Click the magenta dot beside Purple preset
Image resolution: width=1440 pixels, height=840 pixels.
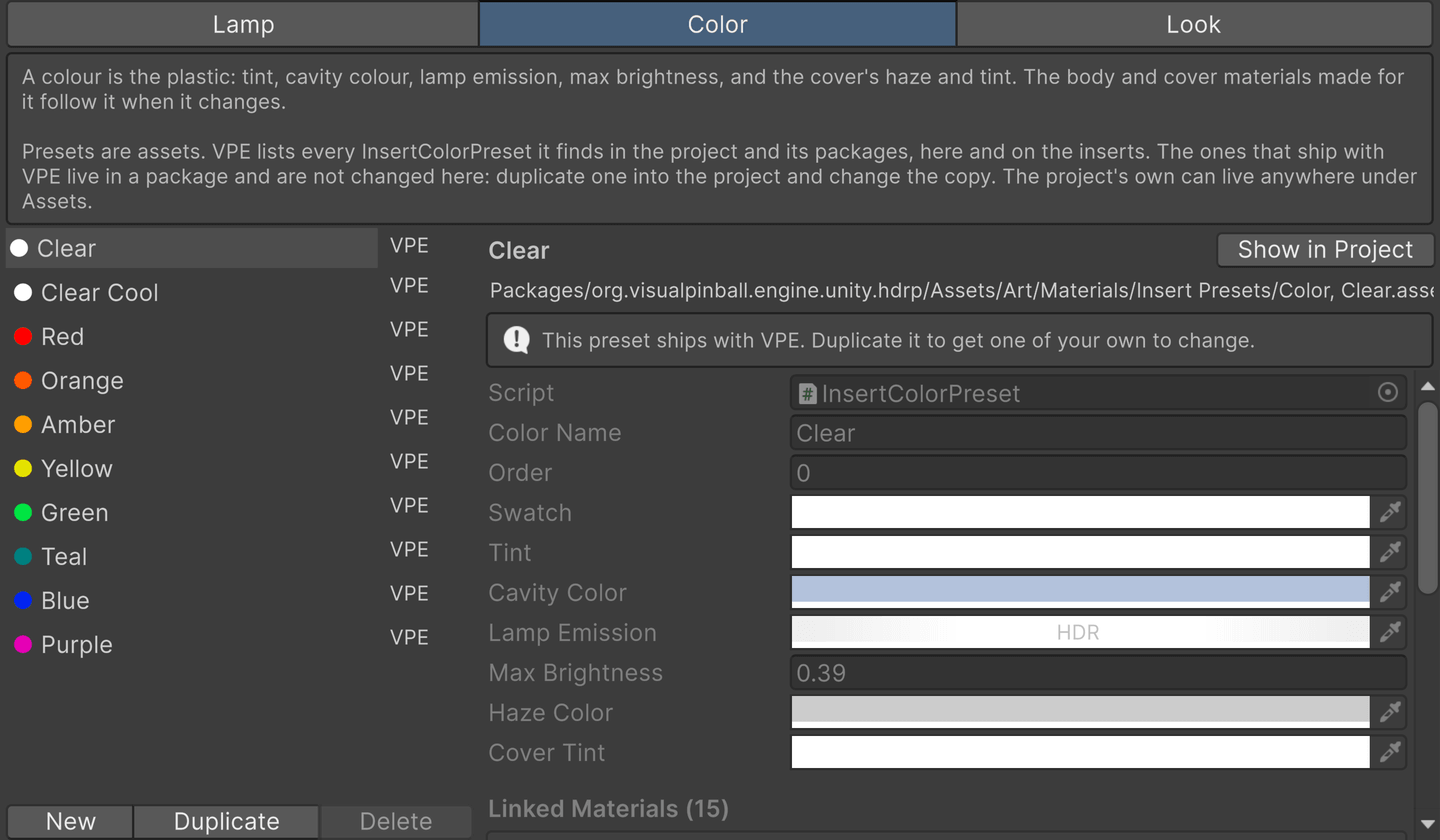[23, 645]
